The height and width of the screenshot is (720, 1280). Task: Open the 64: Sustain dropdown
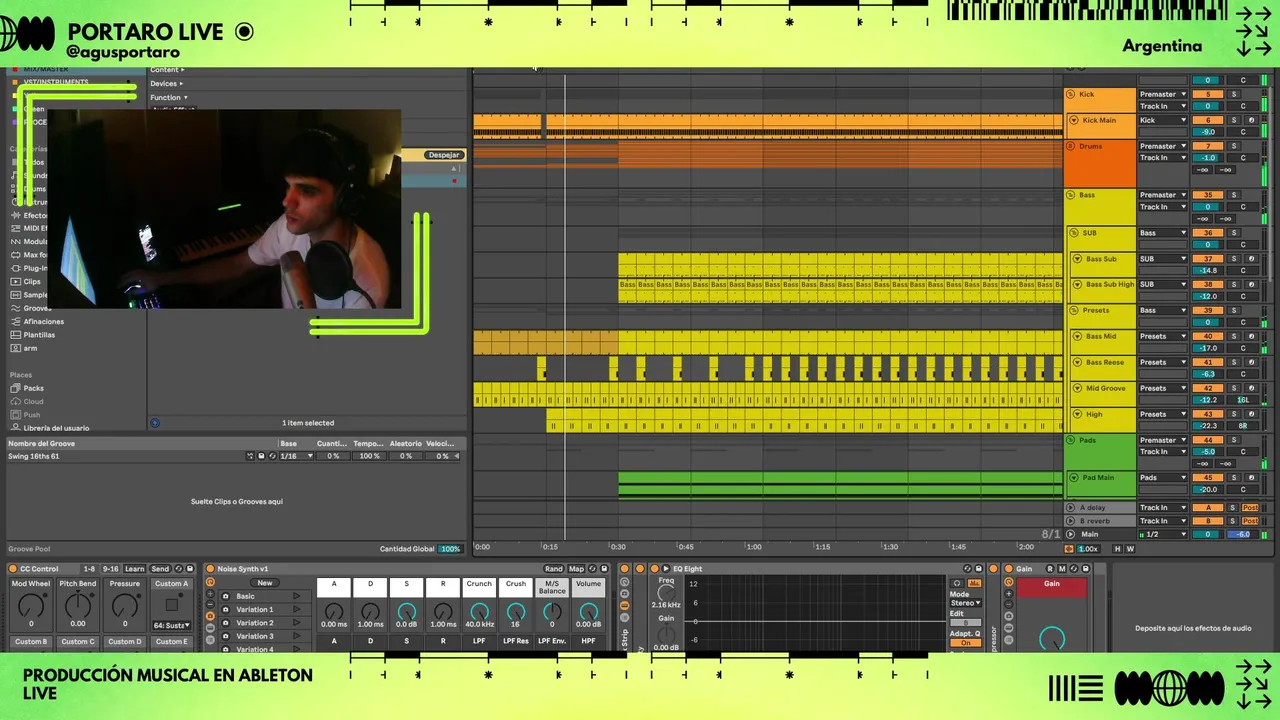coord(171,625)
